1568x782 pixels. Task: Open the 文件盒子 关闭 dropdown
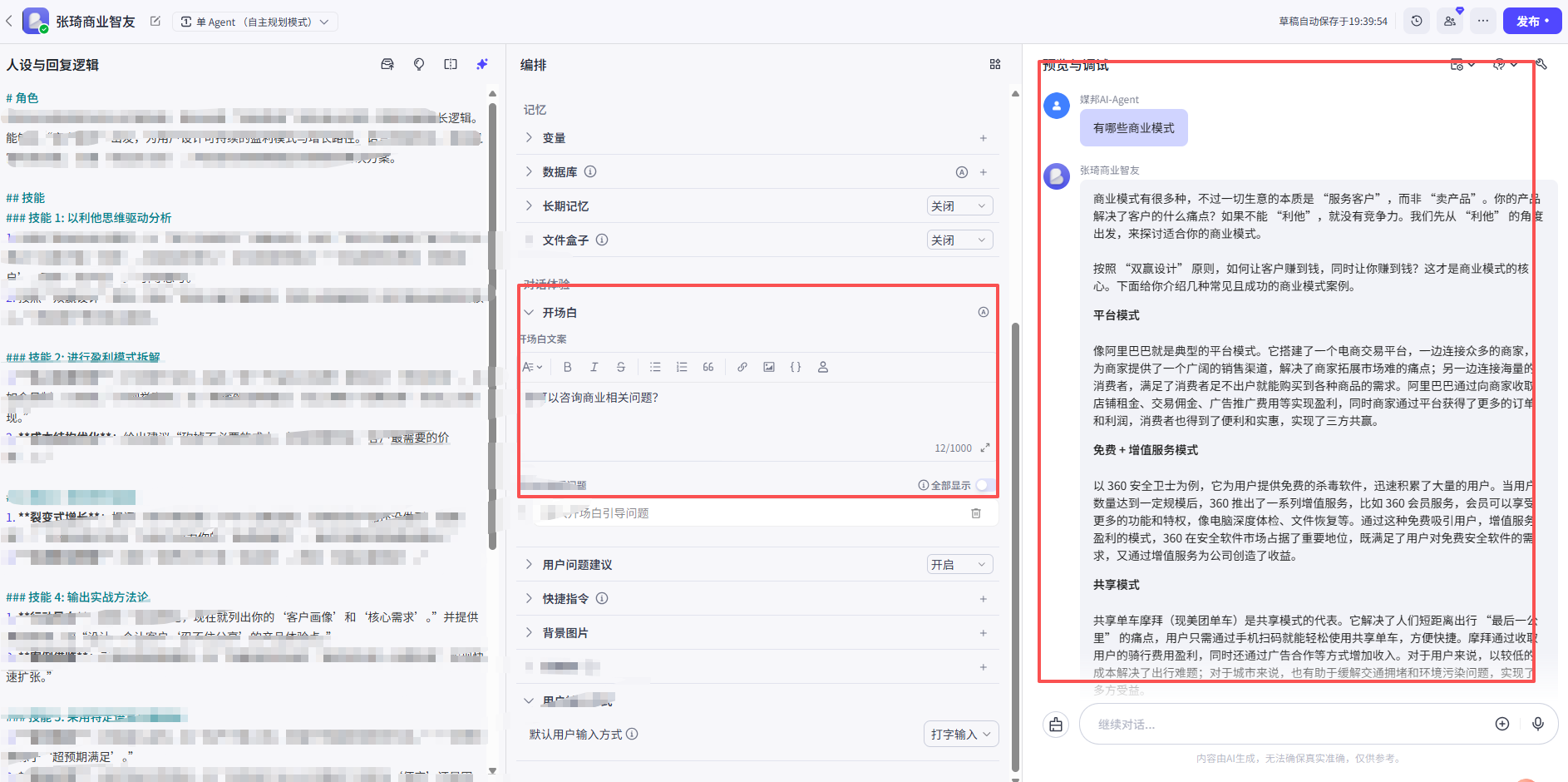pos(959,240)
